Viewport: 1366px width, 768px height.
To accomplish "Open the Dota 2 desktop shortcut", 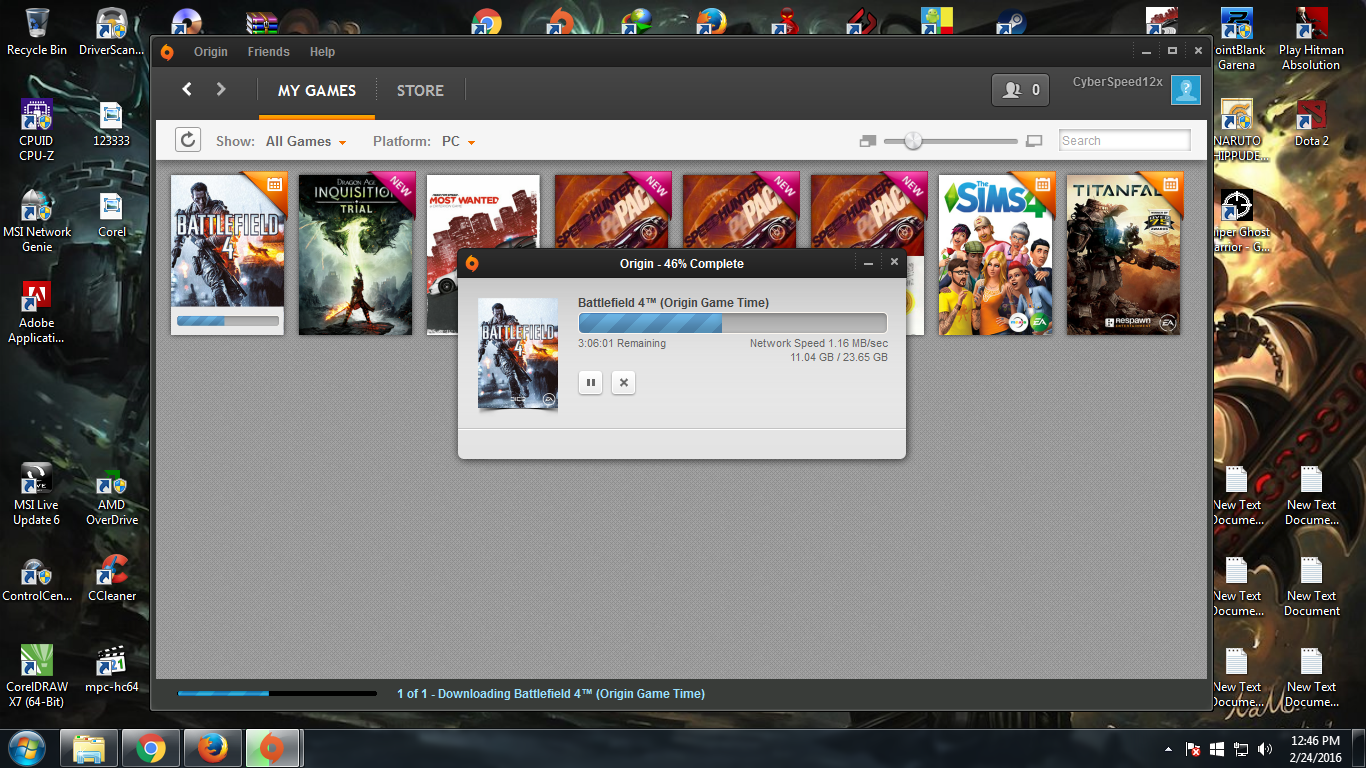I will (x=1311, y=123).
